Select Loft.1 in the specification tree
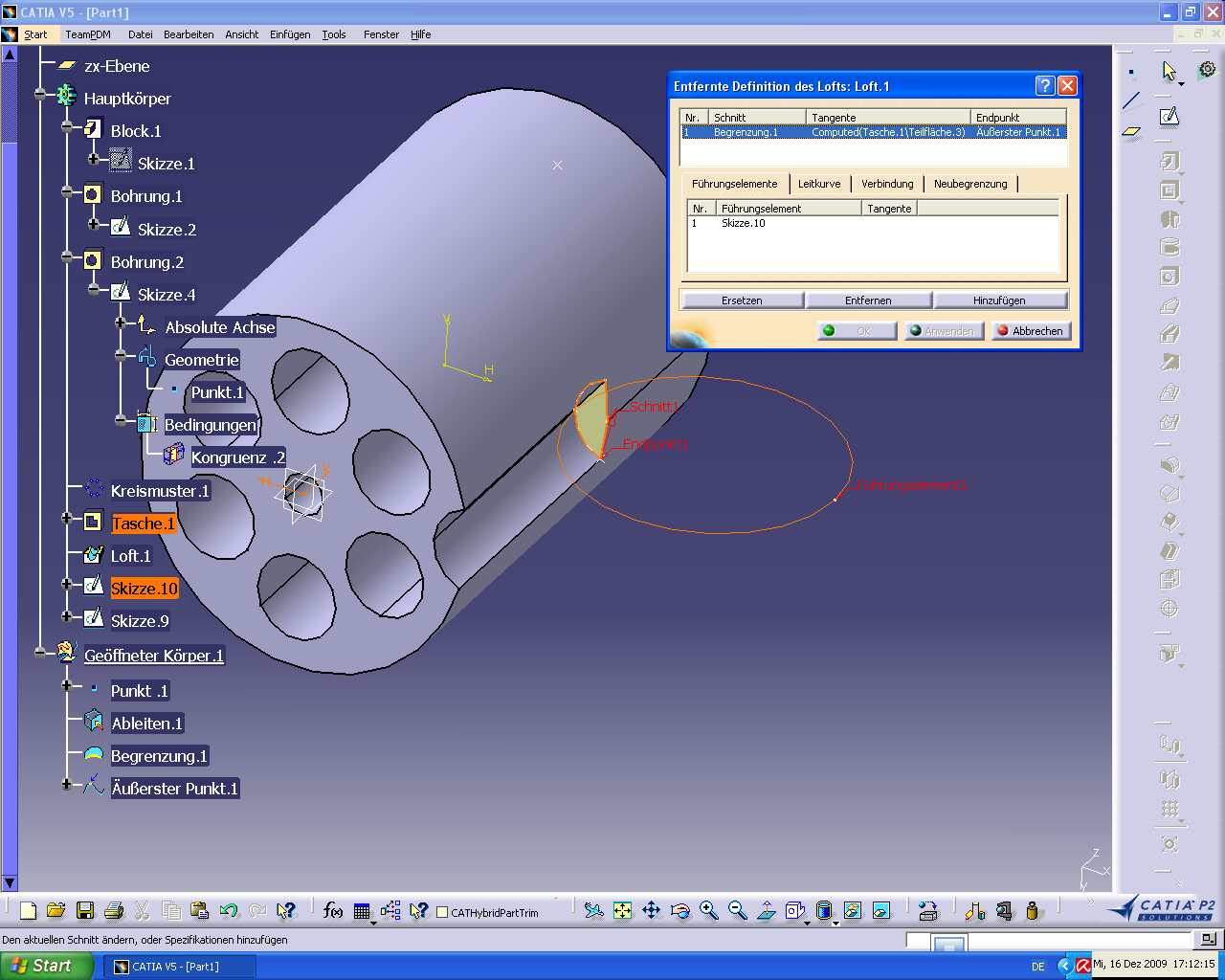The width and height of the screenshot is (1225, 980). pos(130,556)
